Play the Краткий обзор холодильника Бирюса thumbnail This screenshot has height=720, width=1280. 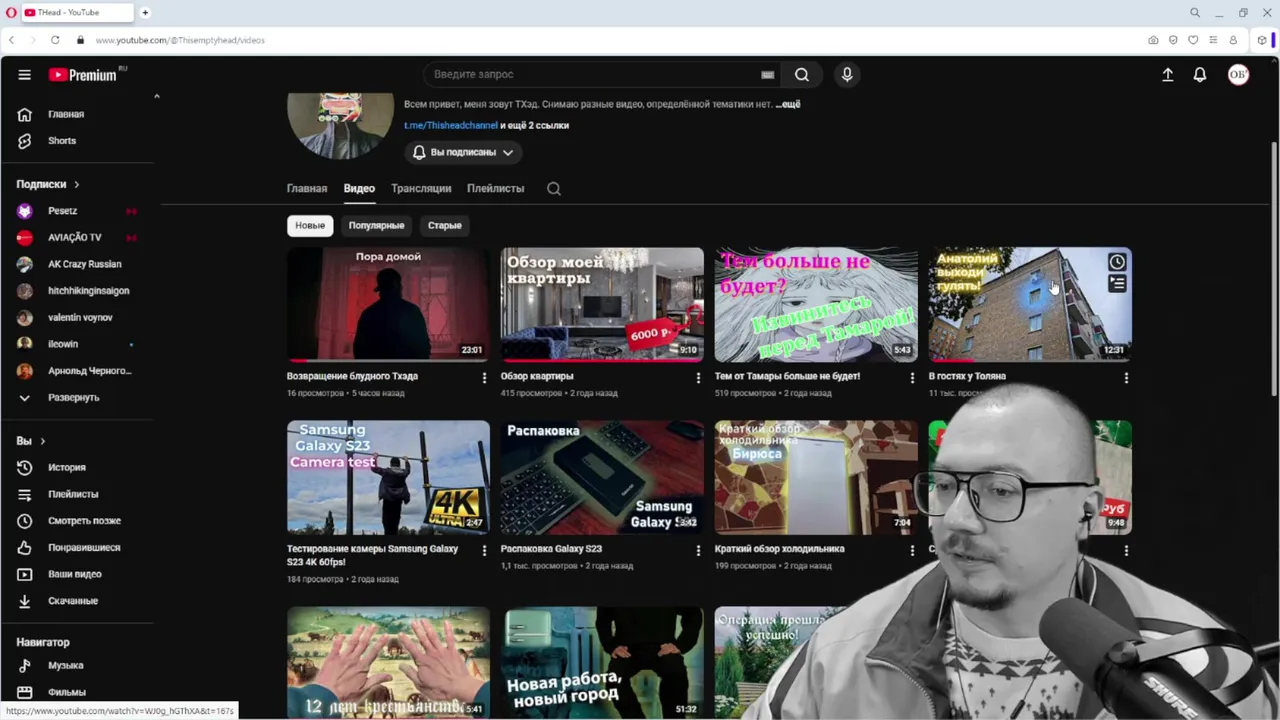coord(816,477)
